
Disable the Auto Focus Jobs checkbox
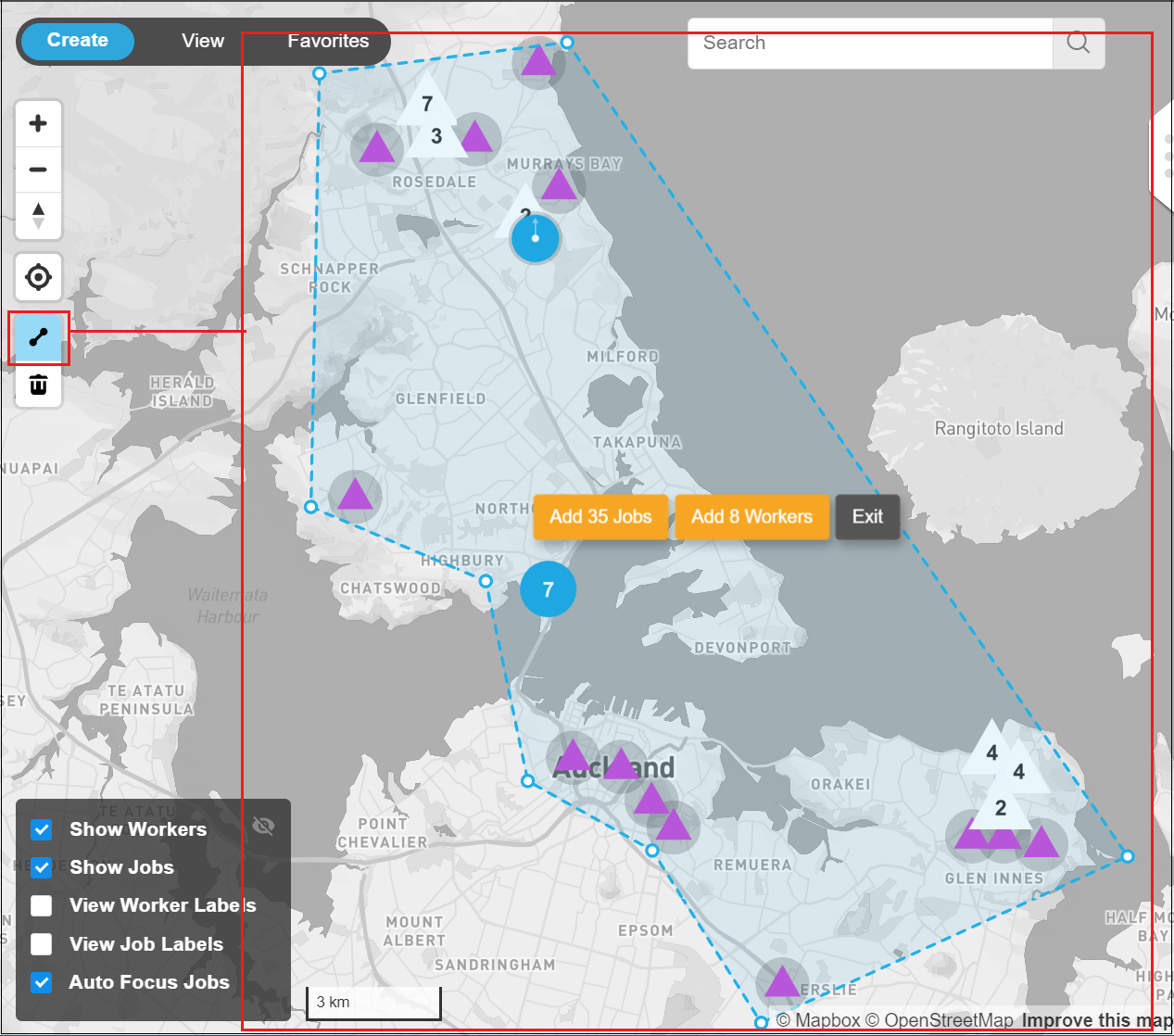coord(42,982)
